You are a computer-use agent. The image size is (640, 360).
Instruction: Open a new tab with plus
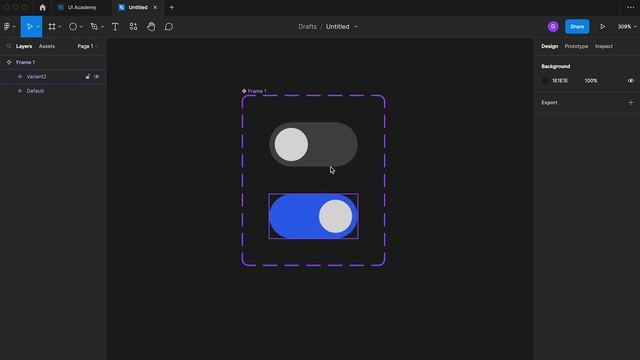171,7
